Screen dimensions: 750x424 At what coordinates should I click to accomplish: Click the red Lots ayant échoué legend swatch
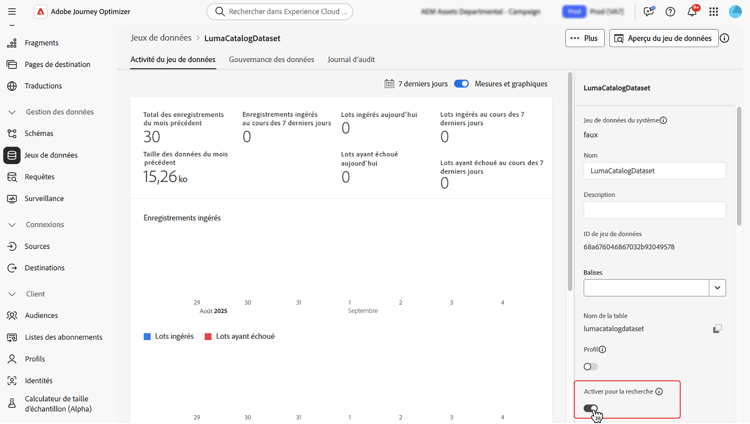tap(208, 336)
